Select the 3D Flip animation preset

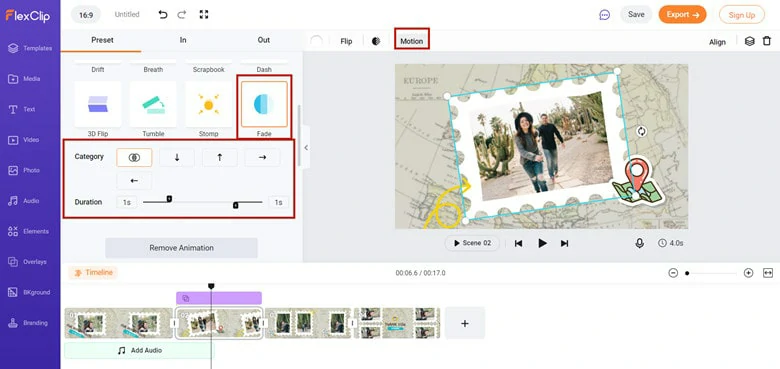tap(98, 104)
